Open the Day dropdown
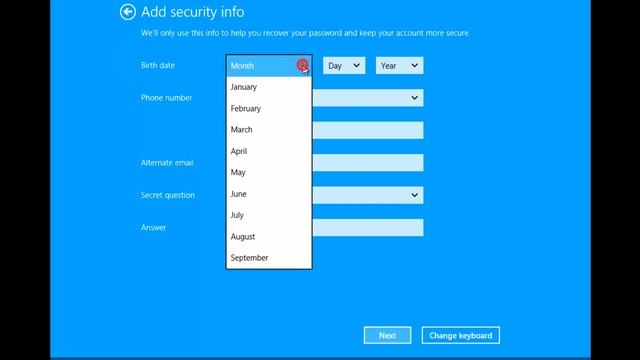This screenshot has width=640, height=360. (344, 65)
